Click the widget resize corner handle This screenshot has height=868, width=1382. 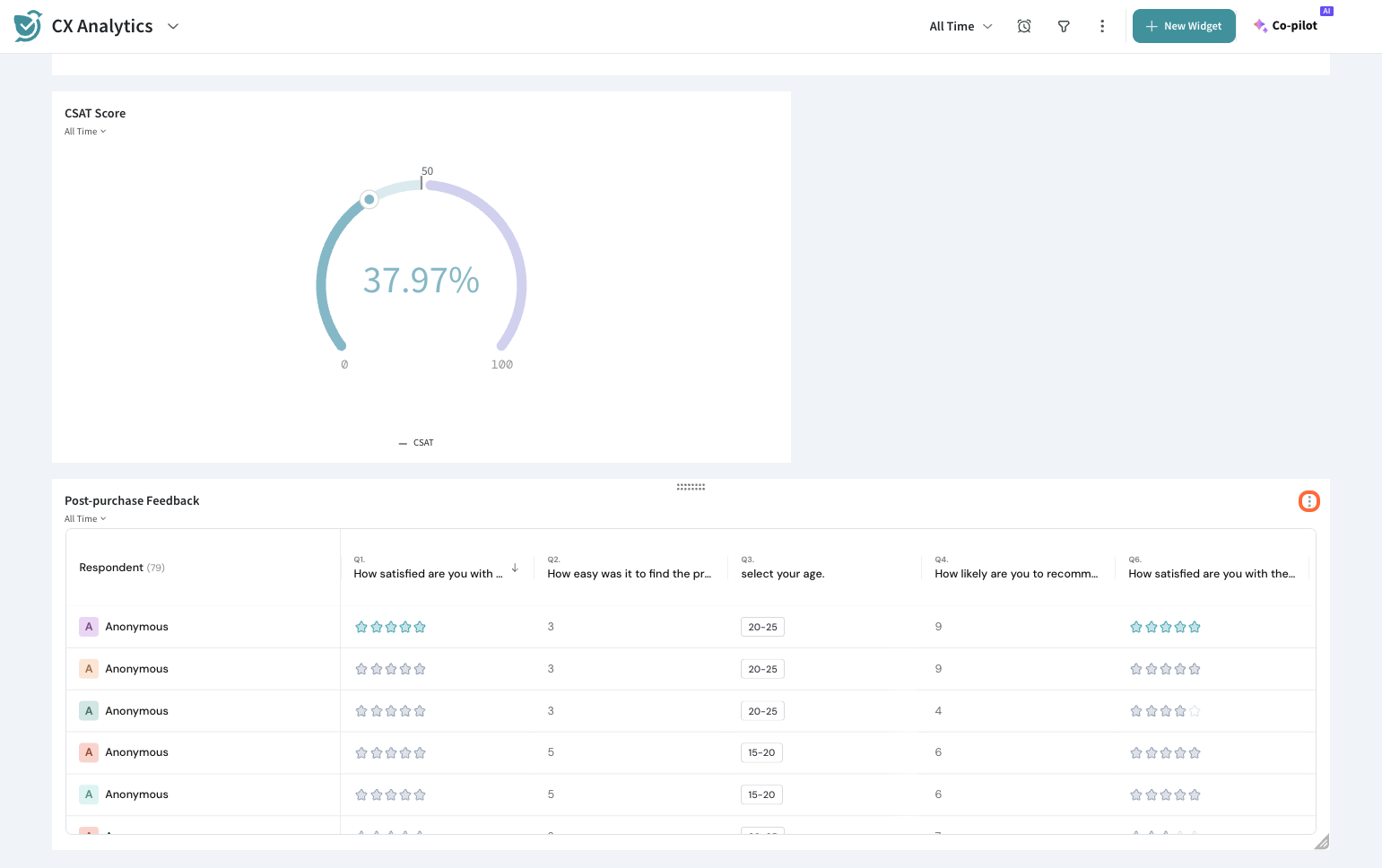(x=1321, y=842)
